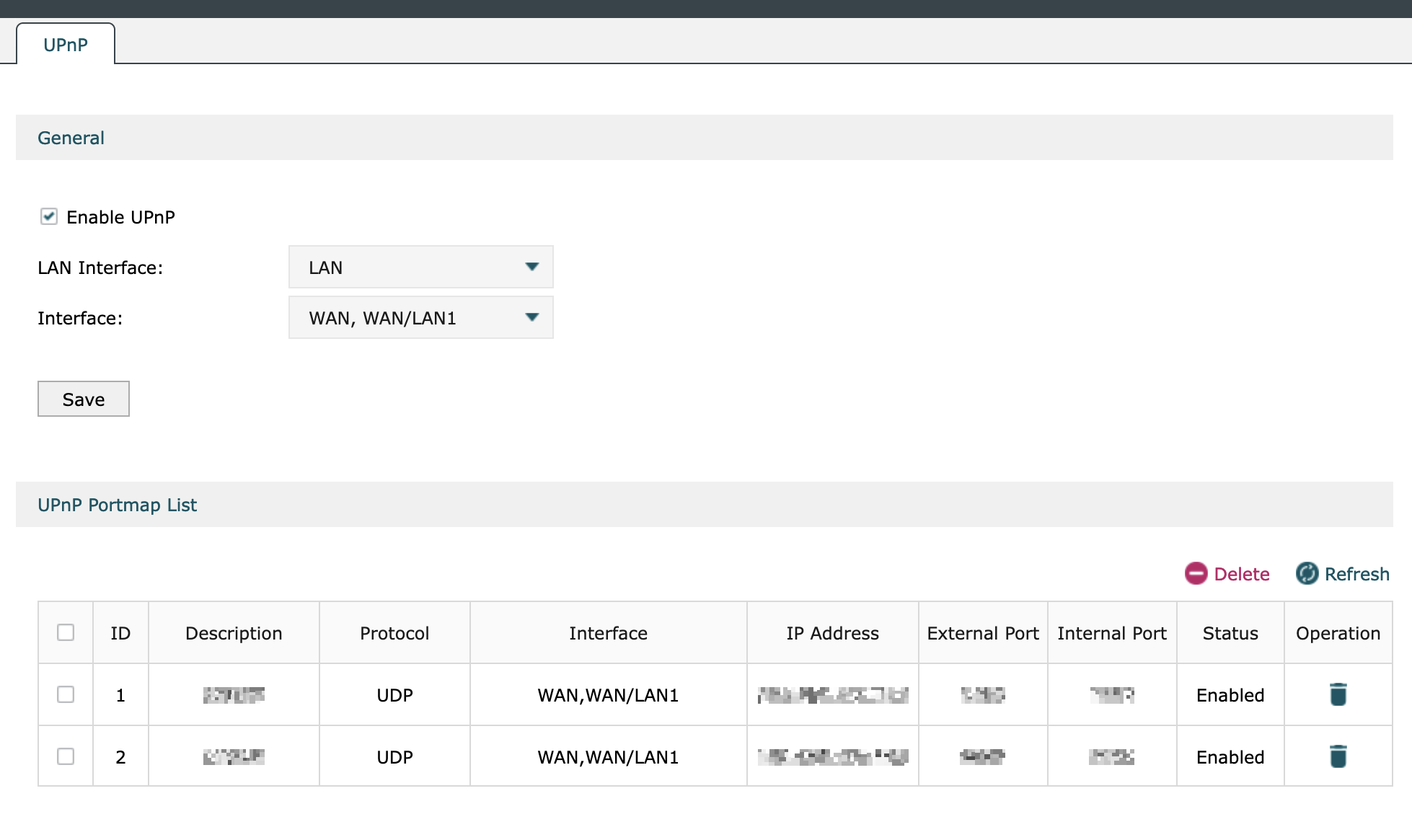Open the WAN, WAN/LAN1 interface selector

tap(420, 317)
